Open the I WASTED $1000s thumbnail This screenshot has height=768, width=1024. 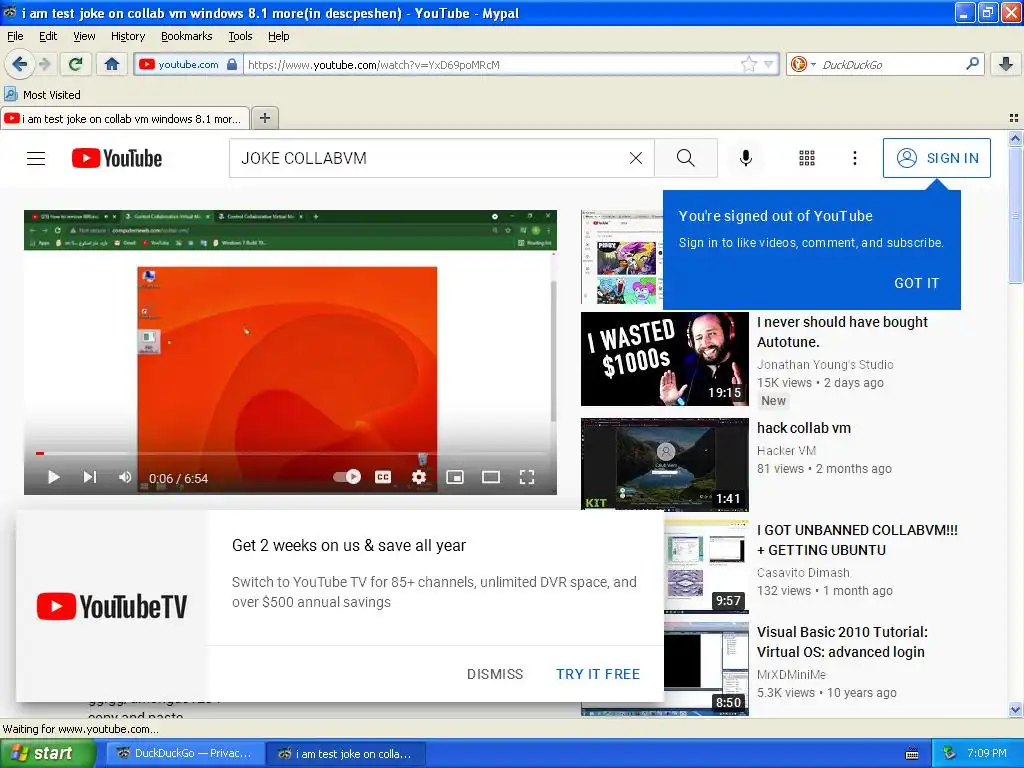tap(665, 359)
